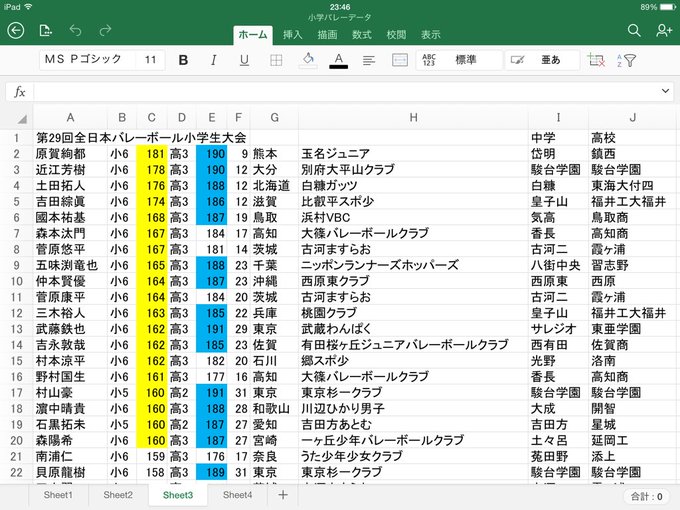
Task: Select the cell 浜村VBC
Action: pos(413,218)
